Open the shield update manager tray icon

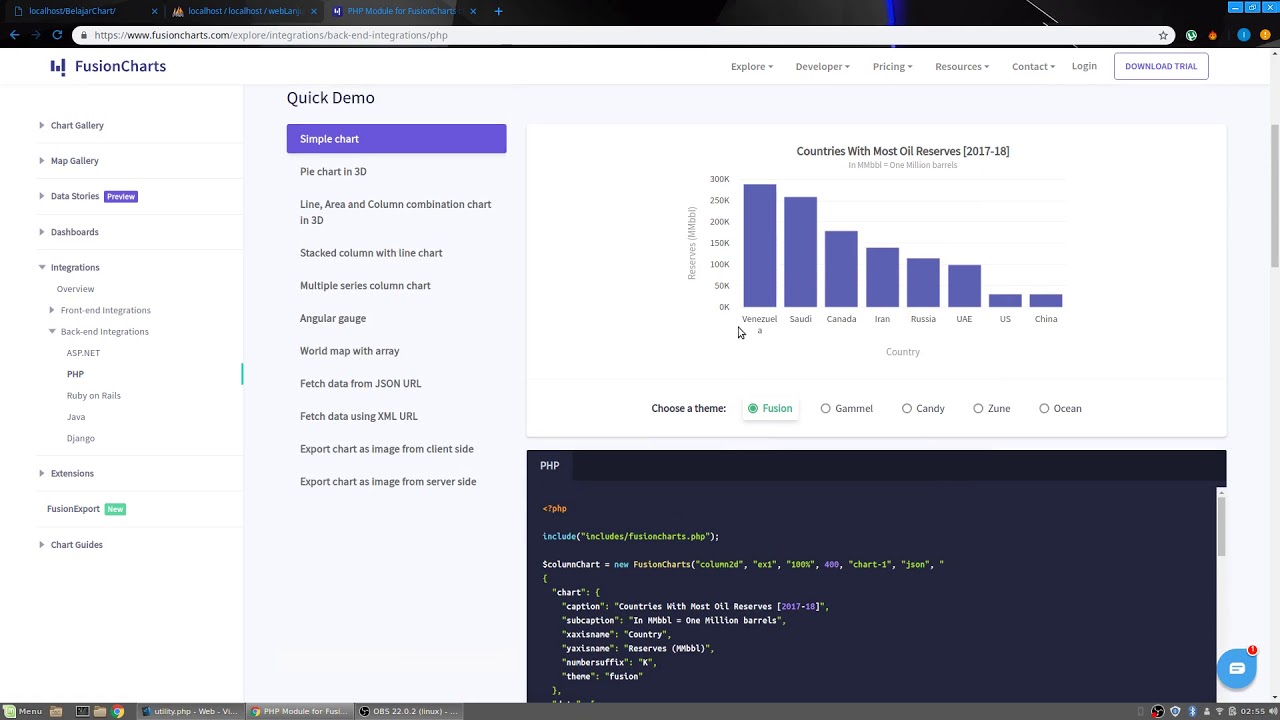pos(1175,711)
